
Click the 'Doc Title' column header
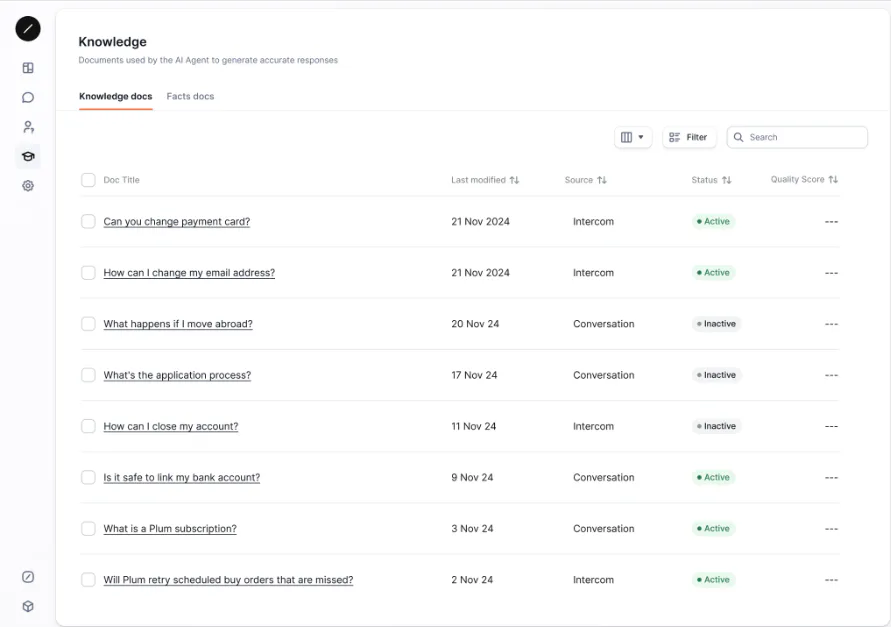point(121,180)
